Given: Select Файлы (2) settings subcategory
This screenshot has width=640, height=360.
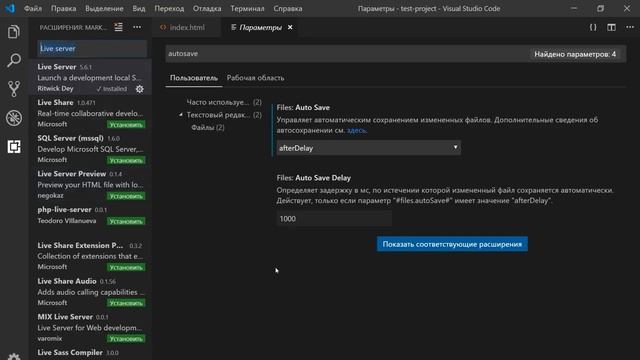Looking at the screenshot, I should pos(208,127).
